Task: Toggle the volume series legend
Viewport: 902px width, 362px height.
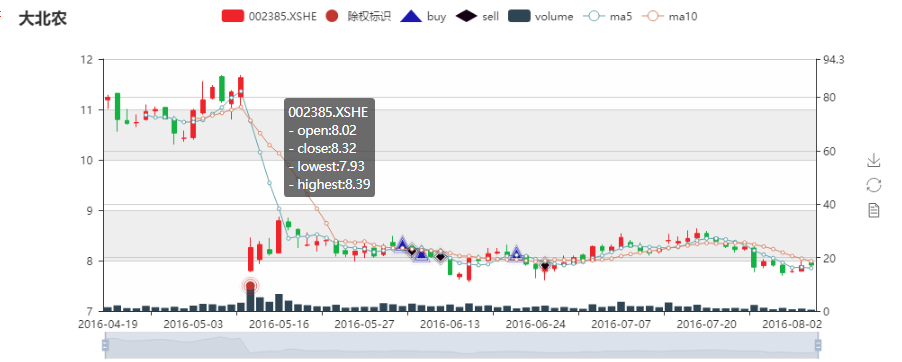Action: point(541,16)
